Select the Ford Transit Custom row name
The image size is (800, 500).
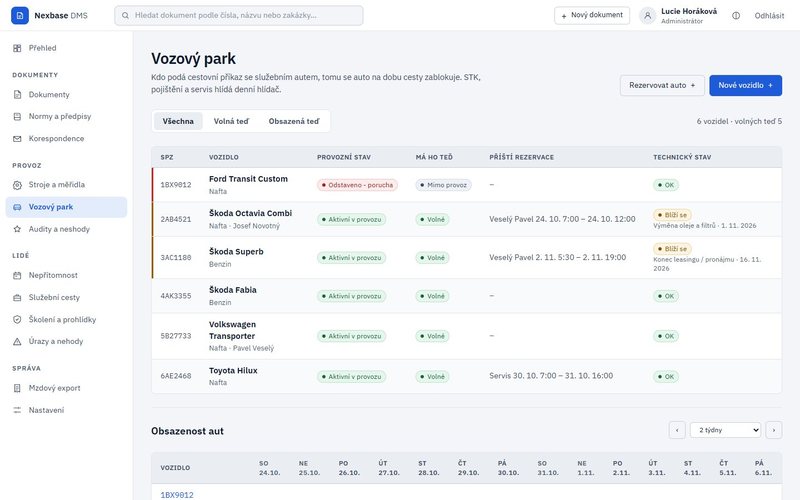[x=248, y=179]
